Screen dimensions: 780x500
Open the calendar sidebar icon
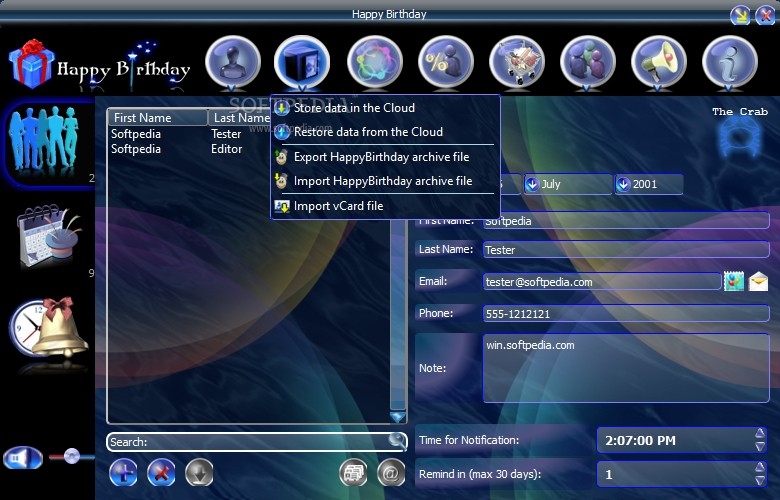(x=48, y=236)
